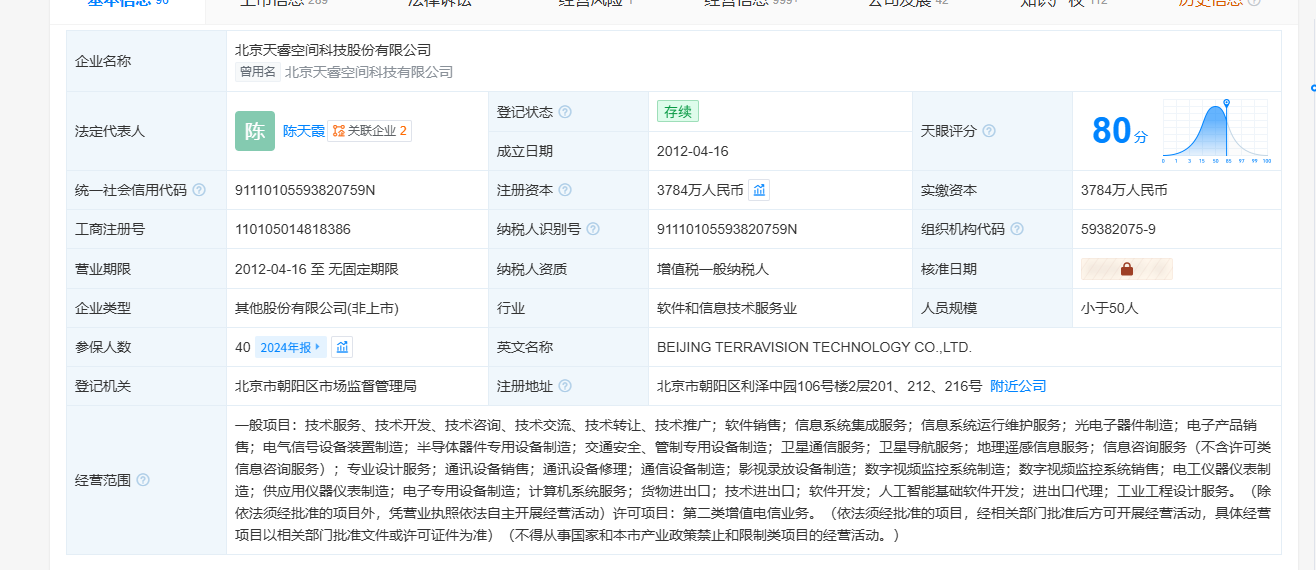The width and height of the screenshot is (1316, 570).
Task: Open the 关联企业 2 badge
Action: (x=370, y=131)
